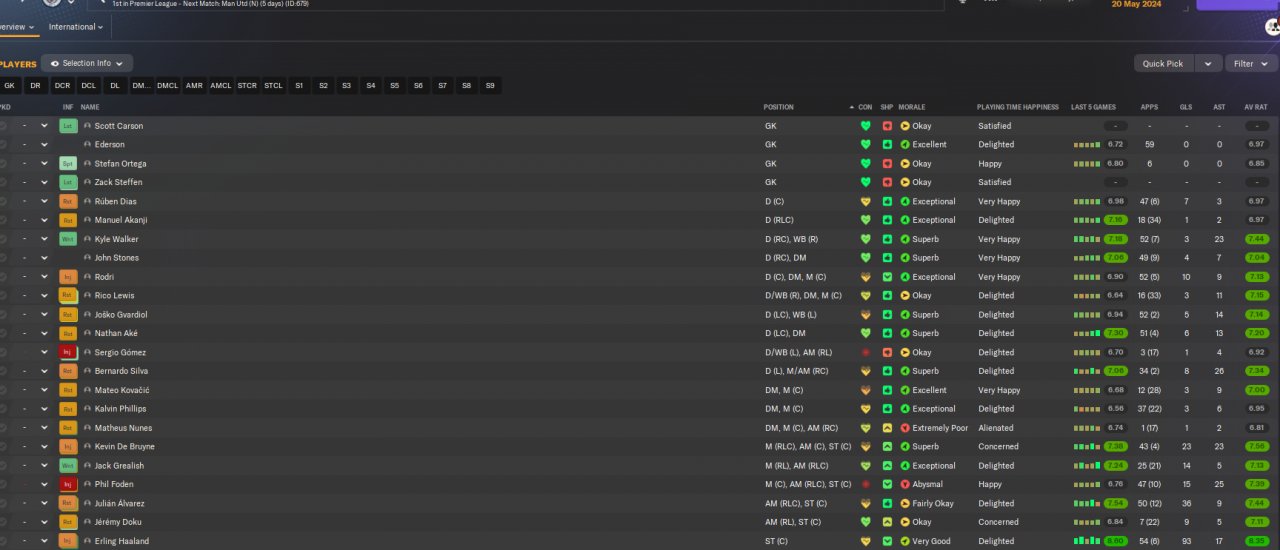This screenshot has height=550, width=1280.
Task: Click the 20 May 2024 date
Action: [x=1136, y=4]
